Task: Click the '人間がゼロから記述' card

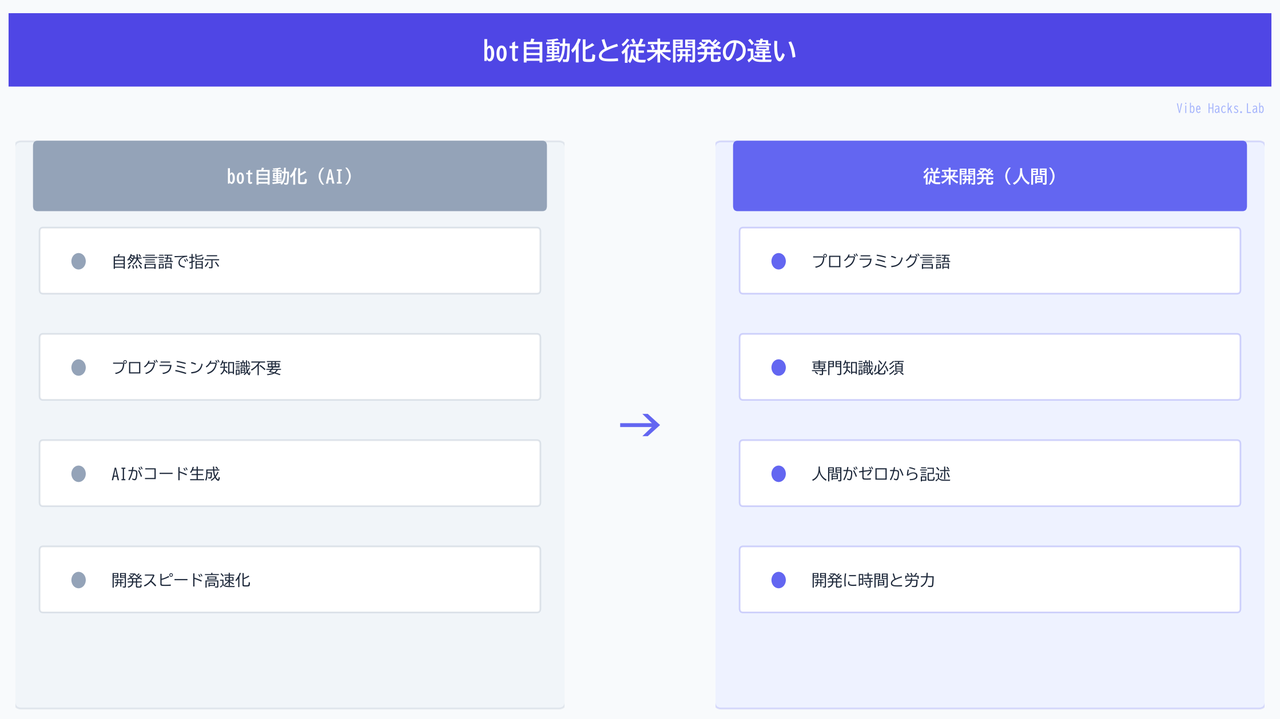Action: click(990, 473)
